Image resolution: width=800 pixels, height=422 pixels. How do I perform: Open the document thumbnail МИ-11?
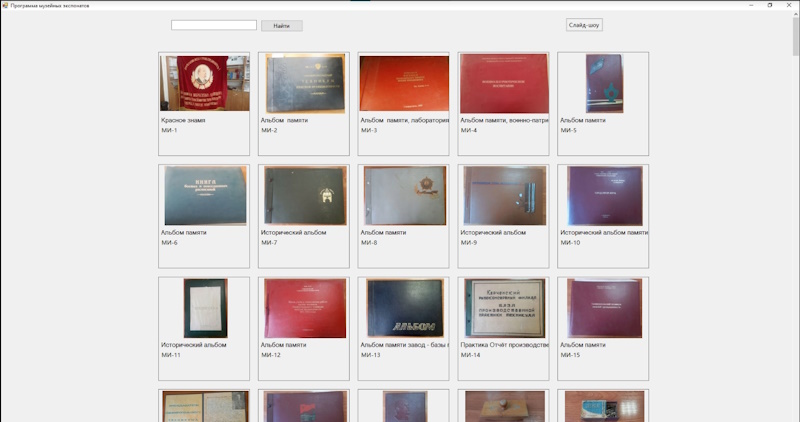point(205,308)
